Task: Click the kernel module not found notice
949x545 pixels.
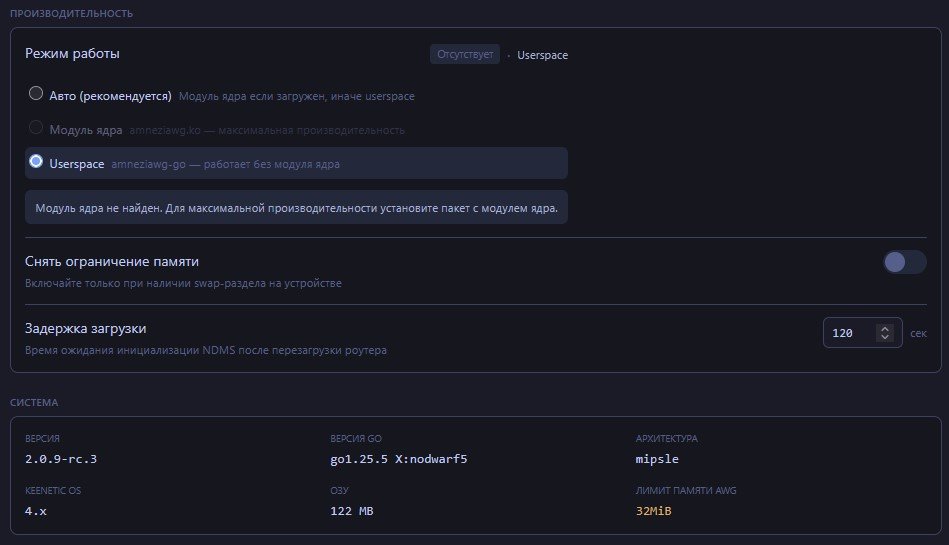Action: pyautogui.click(x=296, y=208)
